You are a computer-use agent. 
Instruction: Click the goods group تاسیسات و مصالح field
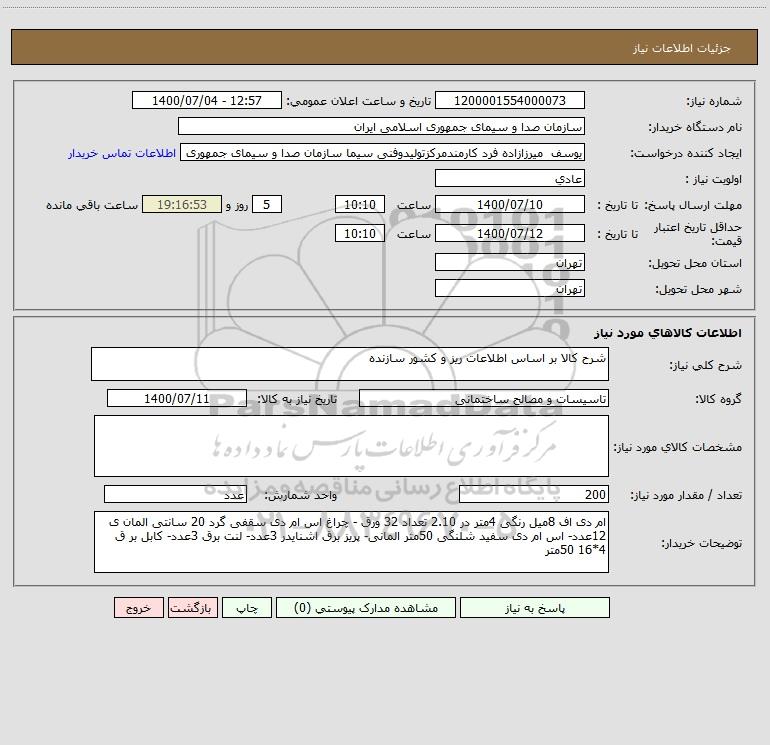click(x=484, y=398)
